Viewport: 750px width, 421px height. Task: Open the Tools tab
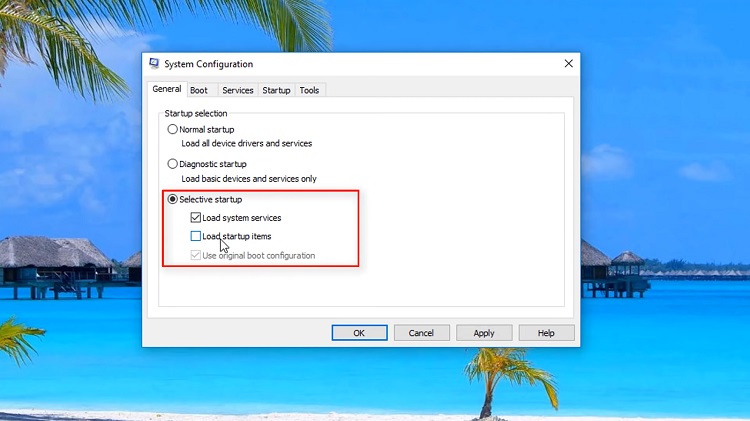tap(310, 90)
